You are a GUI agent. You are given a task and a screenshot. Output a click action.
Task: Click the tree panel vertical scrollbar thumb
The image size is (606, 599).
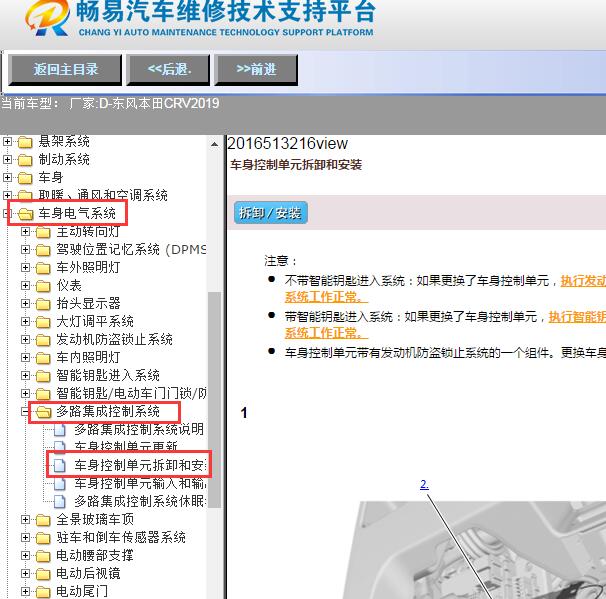pos(214,400)
